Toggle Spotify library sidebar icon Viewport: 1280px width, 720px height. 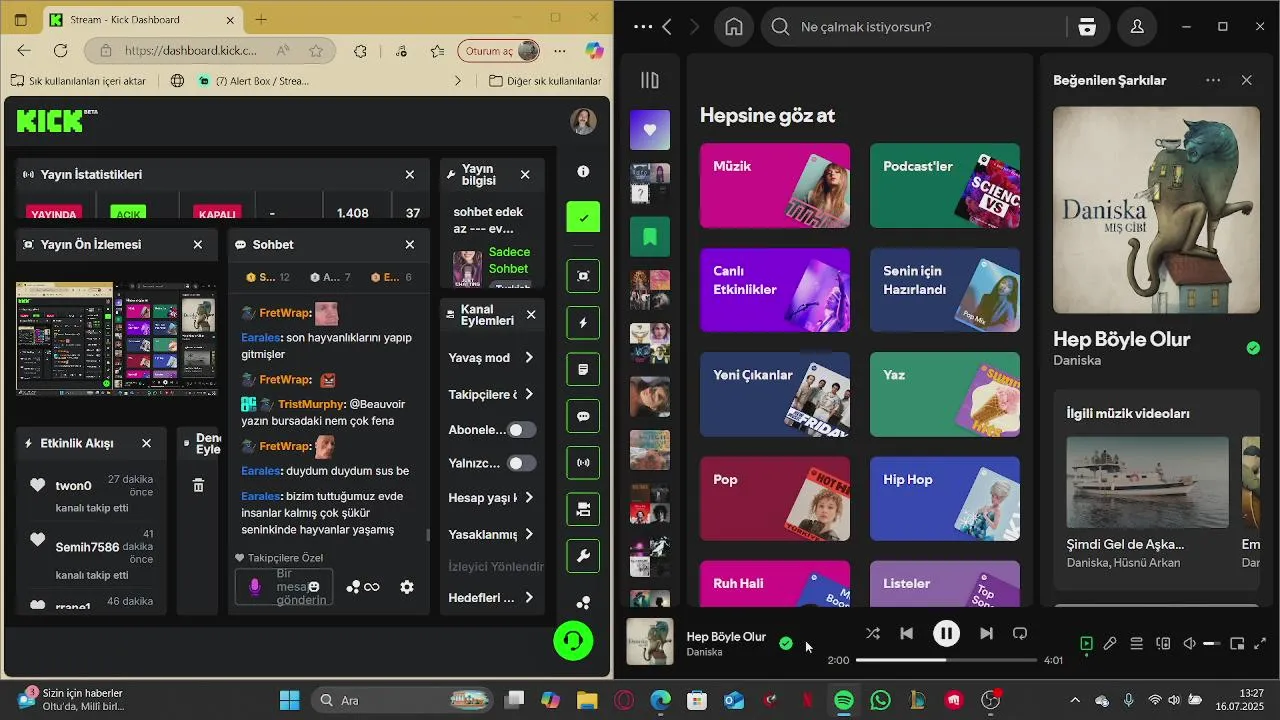(650, 81)
